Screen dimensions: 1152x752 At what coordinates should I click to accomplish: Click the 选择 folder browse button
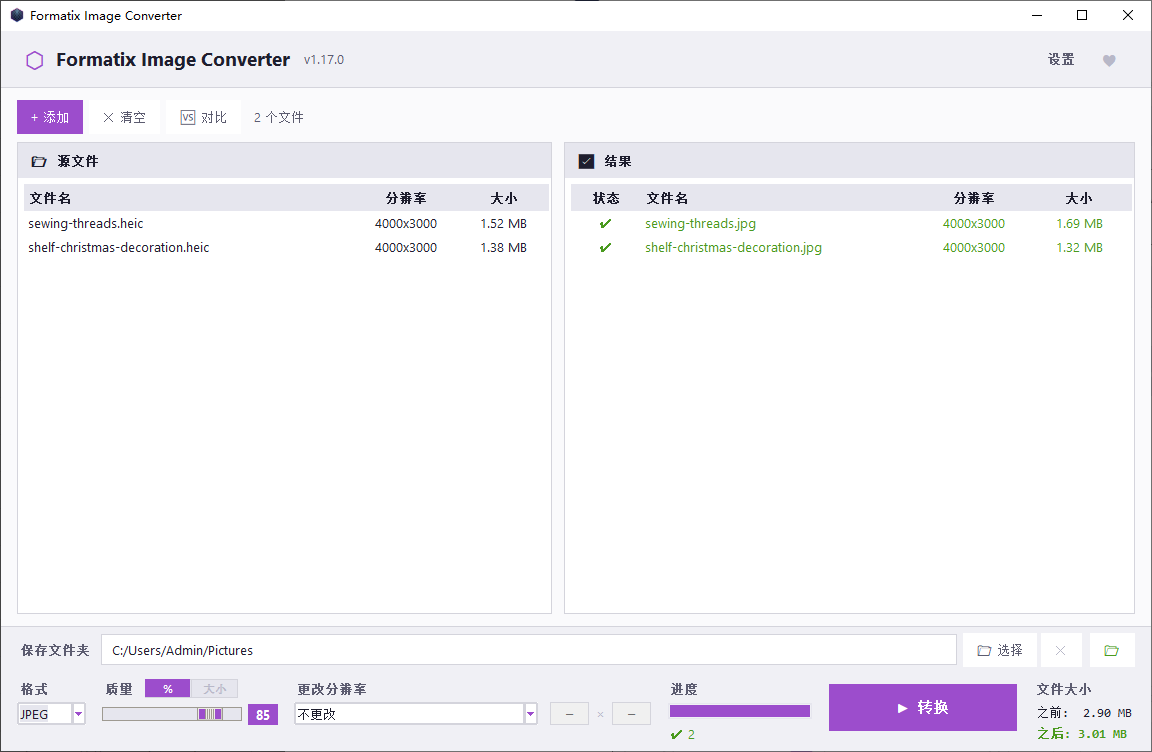tap(1000, 650)
